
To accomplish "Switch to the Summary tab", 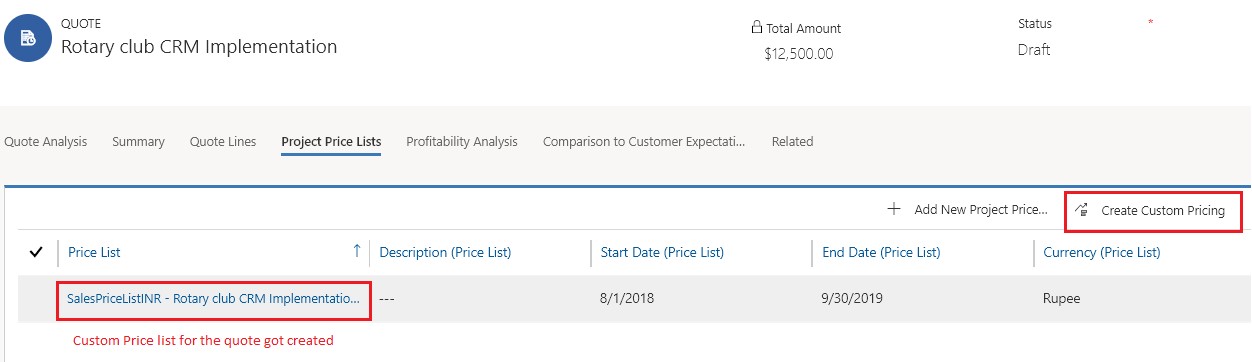I will pyautogui.click(x=138, y=142).
